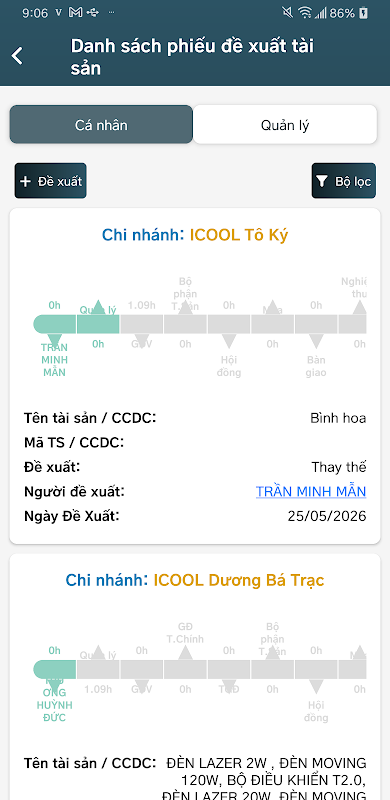Click the plus icon on Đề xuất button

(x=25, y=181)
